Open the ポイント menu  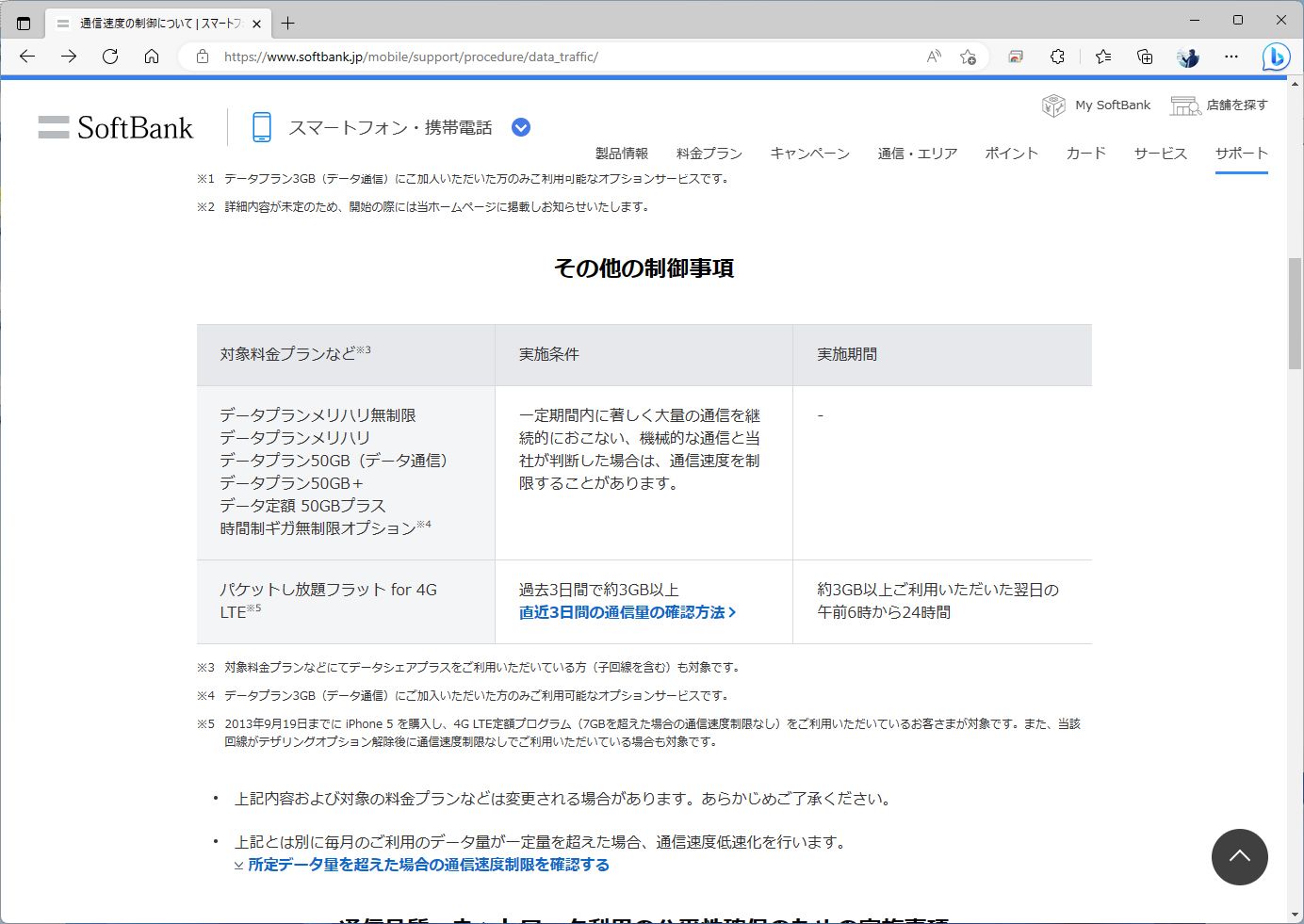(x=1011, y=153)
